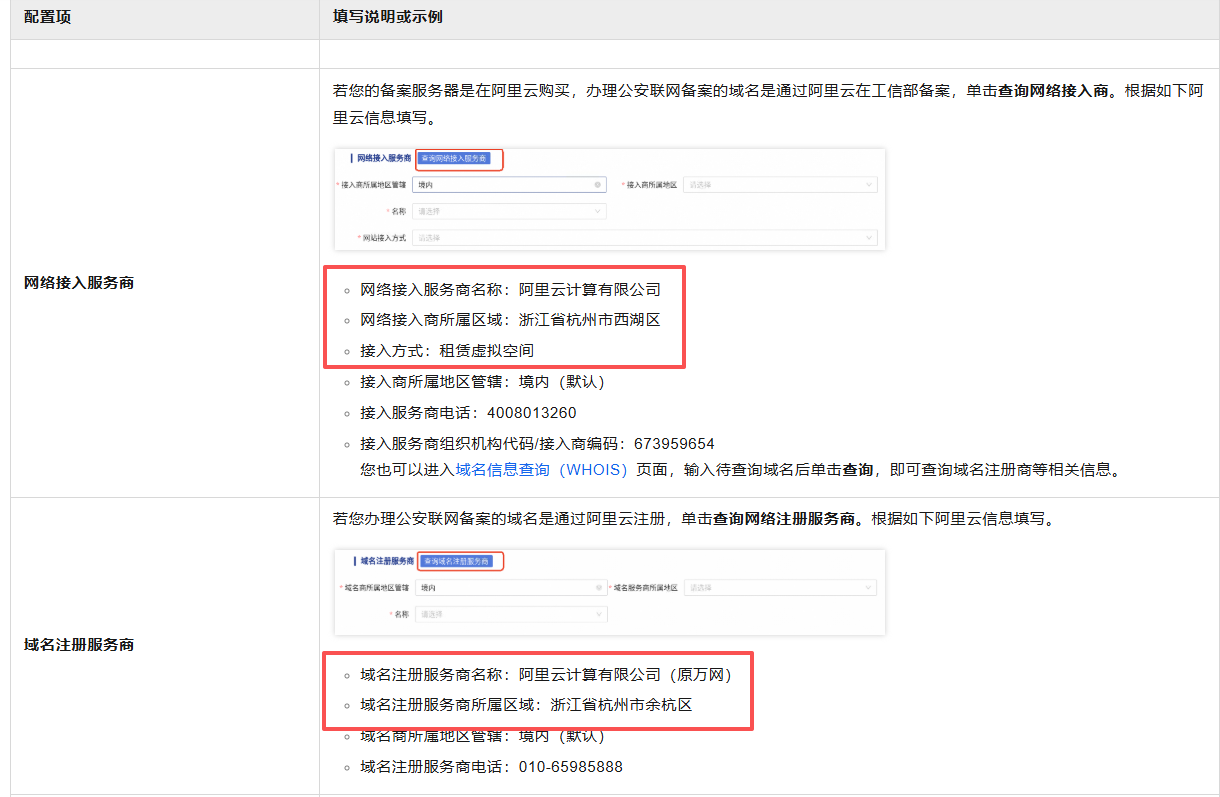This screenshot has height=797, width=1220.
Task: Select the 域名注册服务商 row label in left column
Action: (x=79, y=645)
